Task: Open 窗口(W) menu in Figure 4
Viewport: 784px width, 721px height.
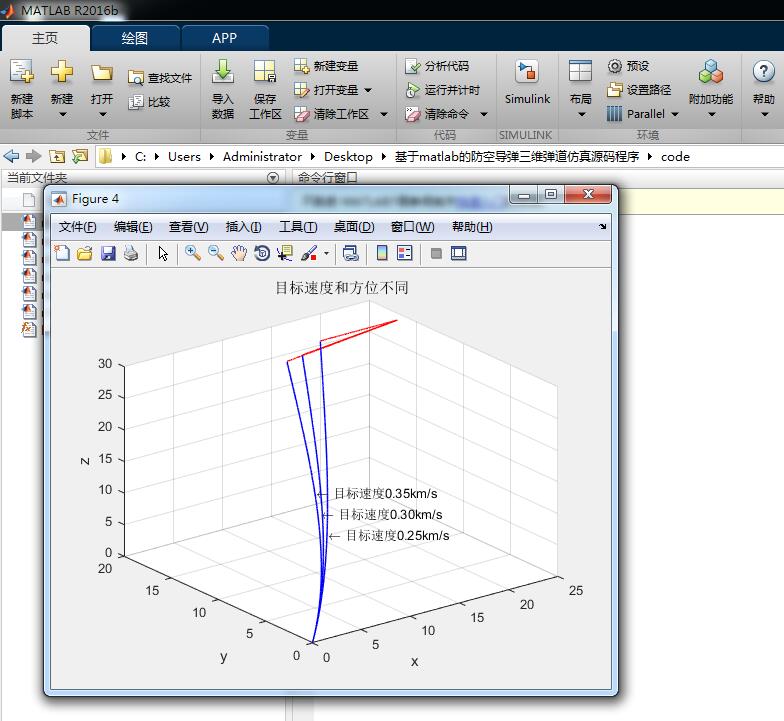Action: click(412, 227)
